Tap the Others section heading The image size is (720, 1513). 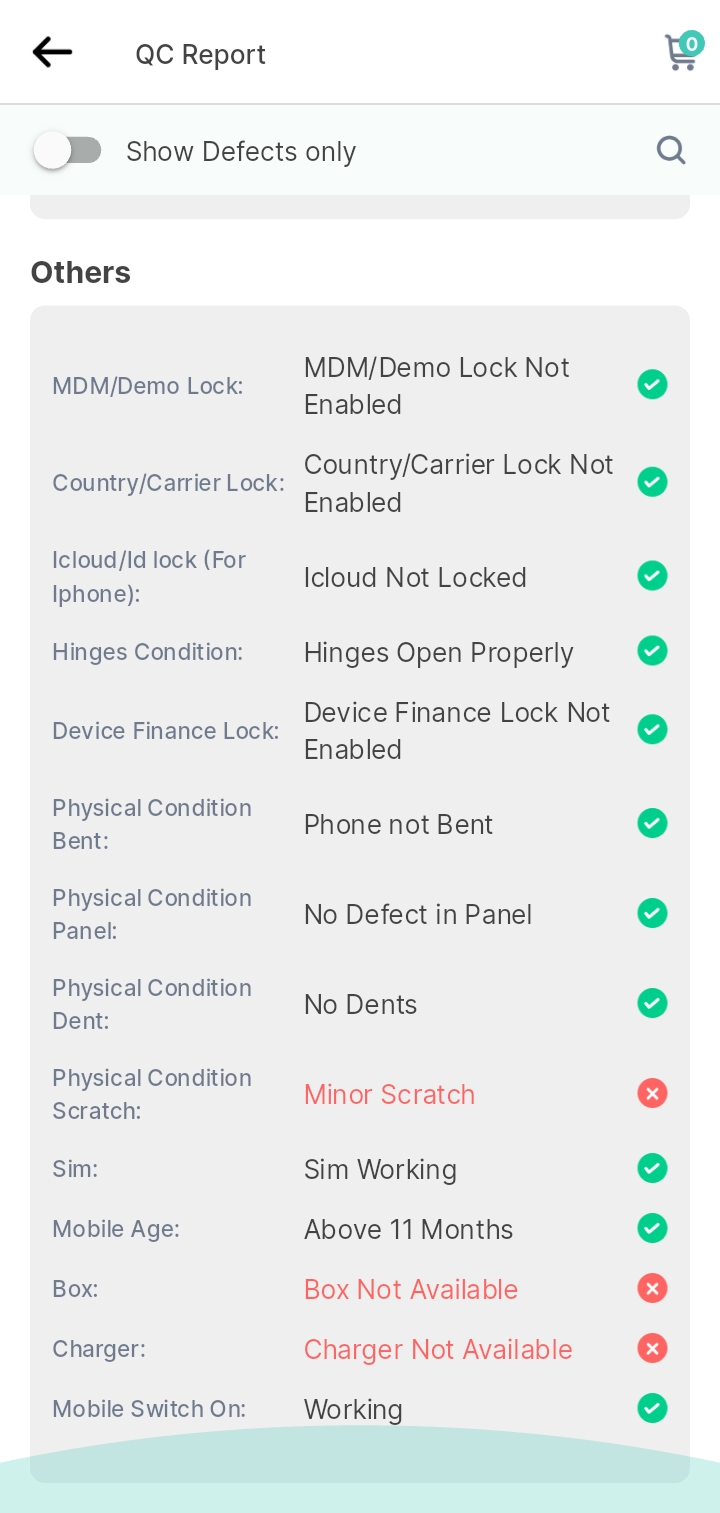pos(81,272)
